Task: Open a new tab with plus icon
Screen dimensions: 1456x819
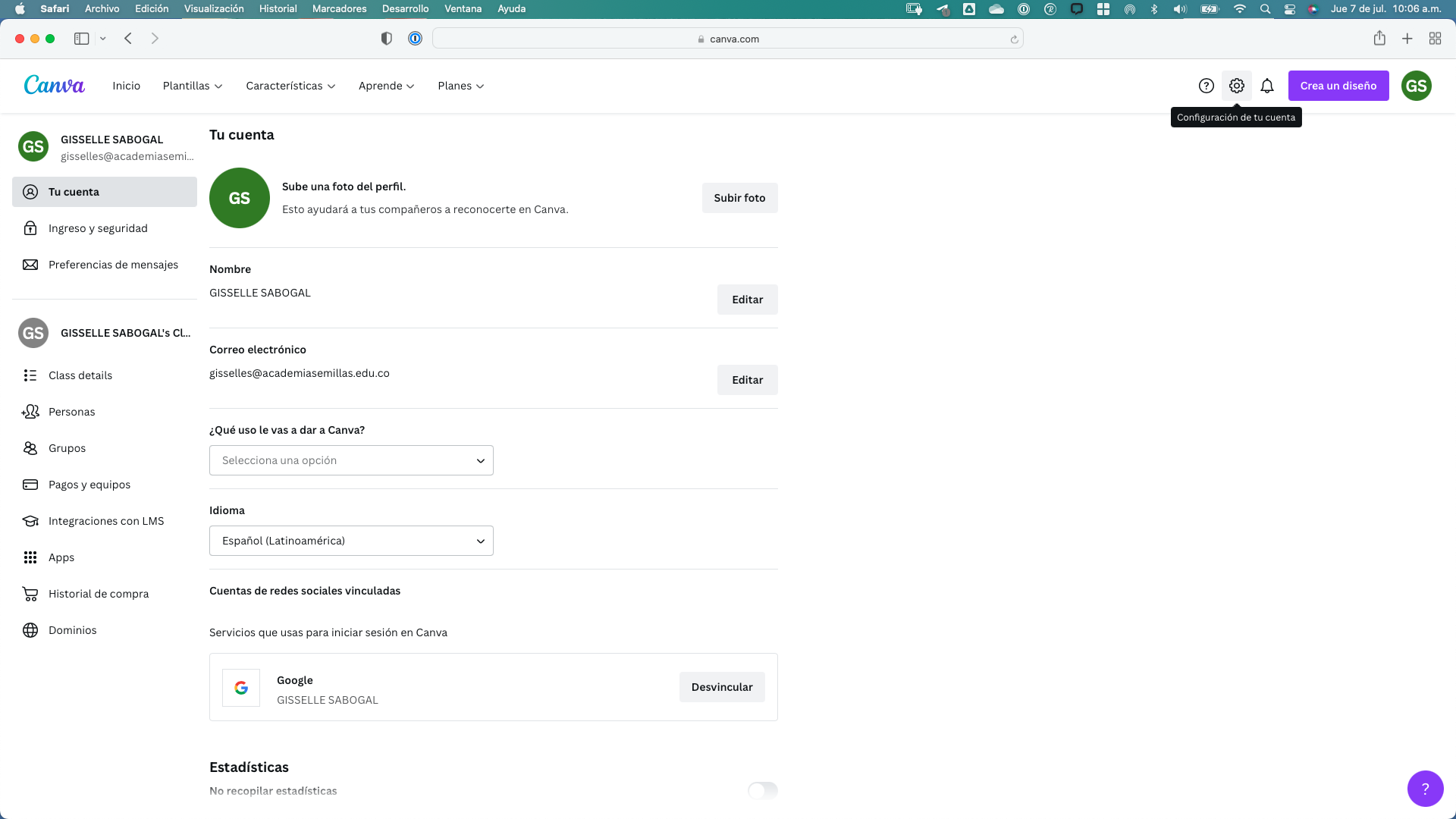Action: click(1407, 39)
